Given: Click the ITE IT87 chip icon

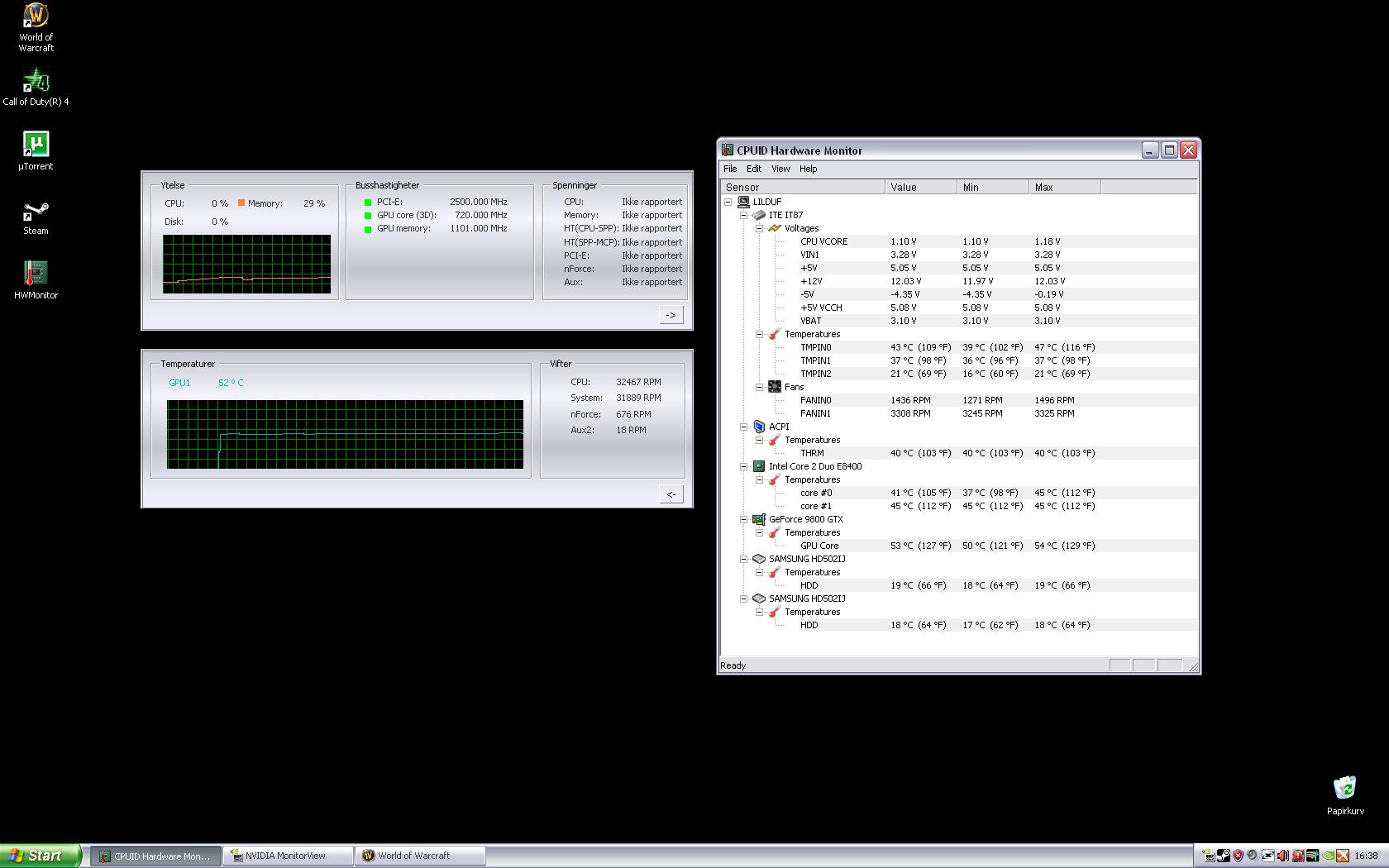Looking at the screenshot, I should coord(759,215).
